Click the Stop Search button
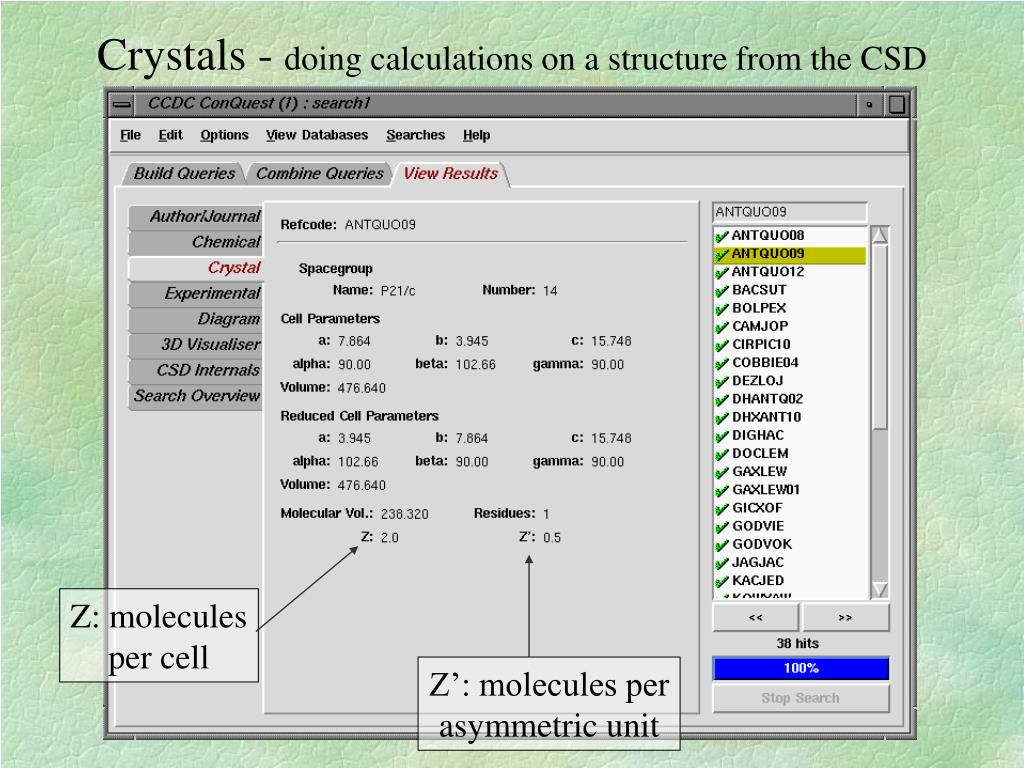Image resolution: width=1024 pixels, height=768 pixels. point(801,698)
